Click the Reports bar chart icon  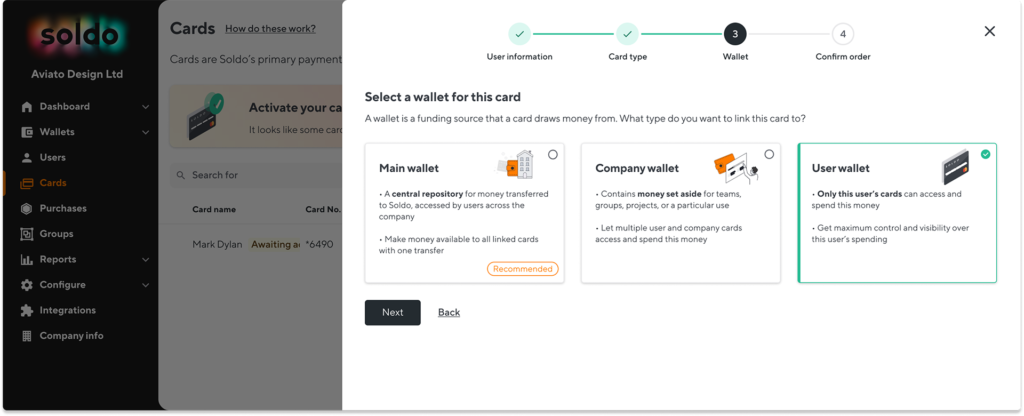click(x=27, y=259)
